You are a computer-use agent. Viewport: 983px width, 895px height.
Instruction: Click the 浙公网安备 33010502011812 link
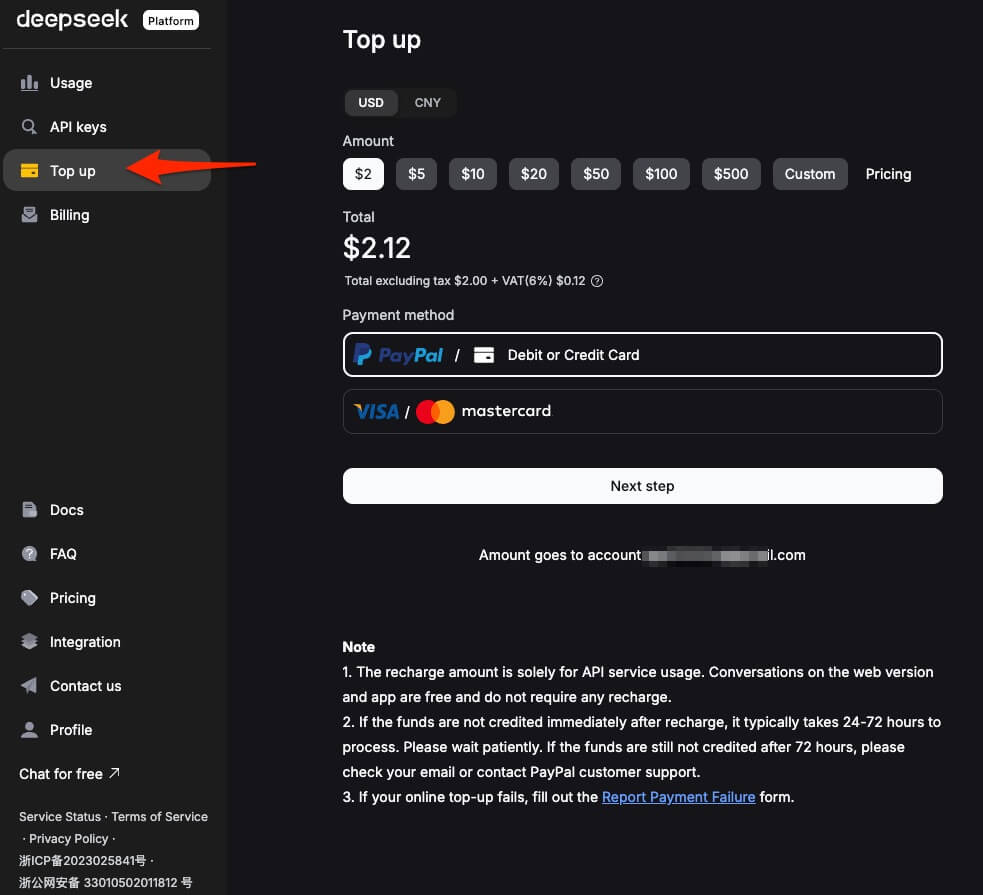105,882
